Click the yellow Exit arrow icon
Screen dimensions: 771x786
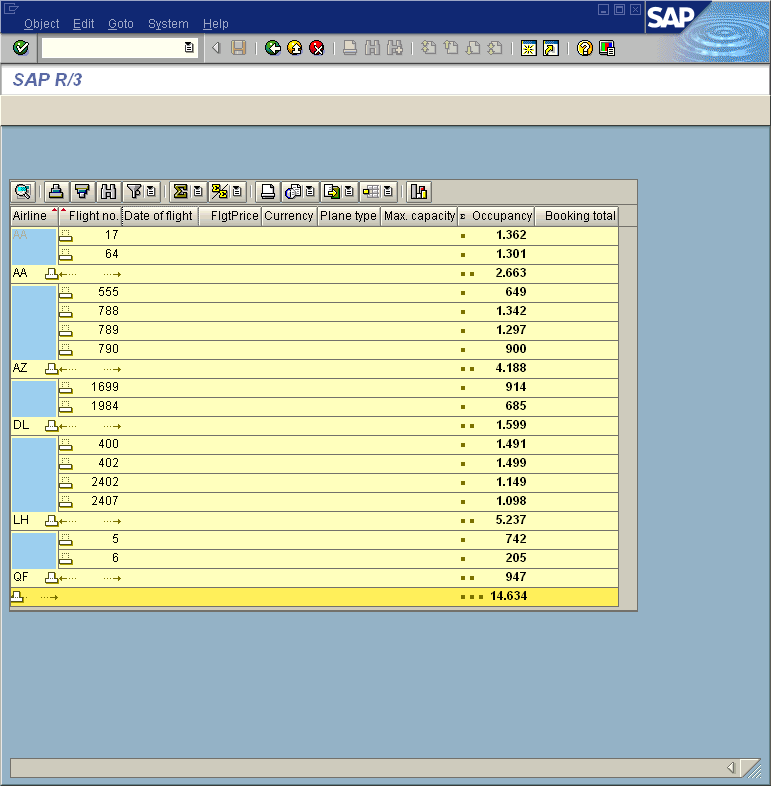[x=295, y=48]
